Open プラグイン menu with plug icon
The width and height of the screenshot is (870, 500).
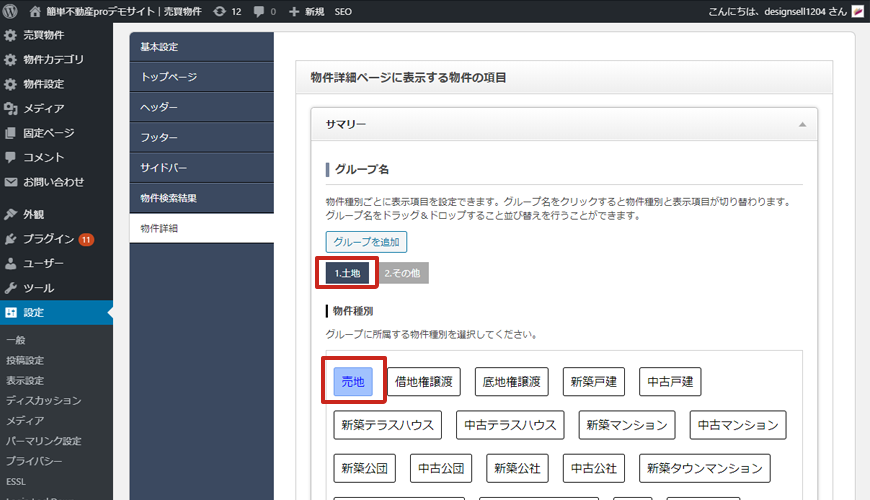(11, 239)
